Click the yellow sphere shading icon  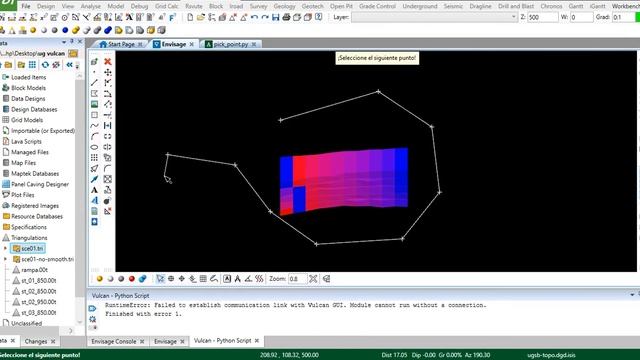point(33,30)
